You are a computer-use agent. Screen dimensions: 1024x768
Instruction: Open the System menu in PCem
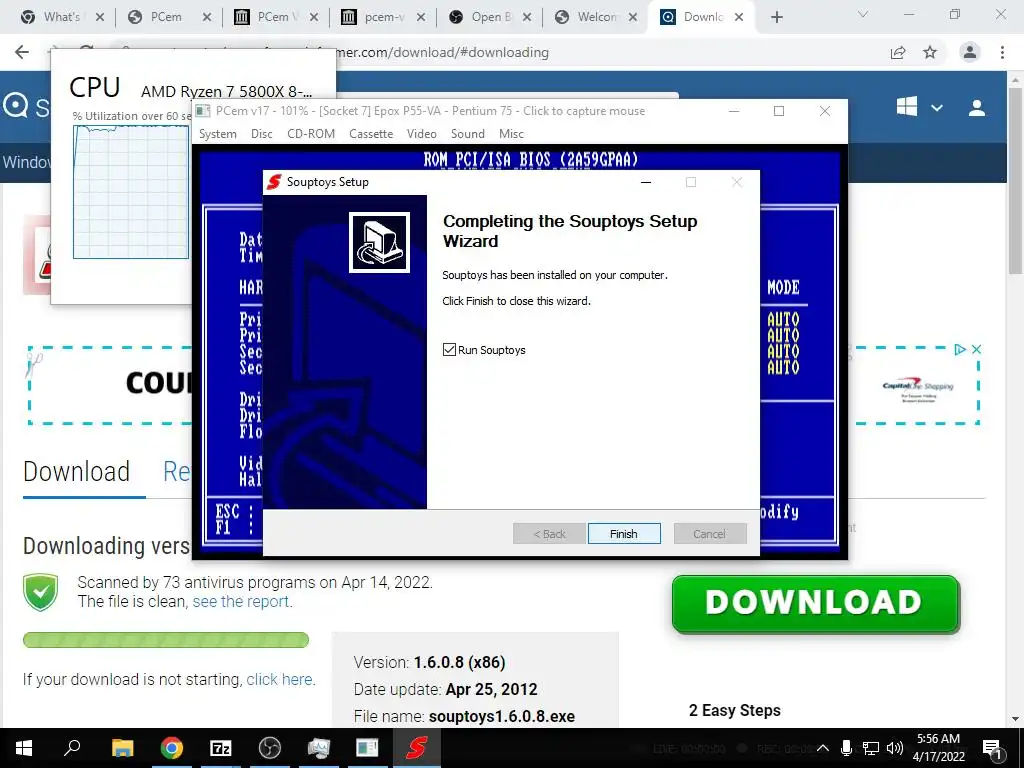[x=217, y=133]
